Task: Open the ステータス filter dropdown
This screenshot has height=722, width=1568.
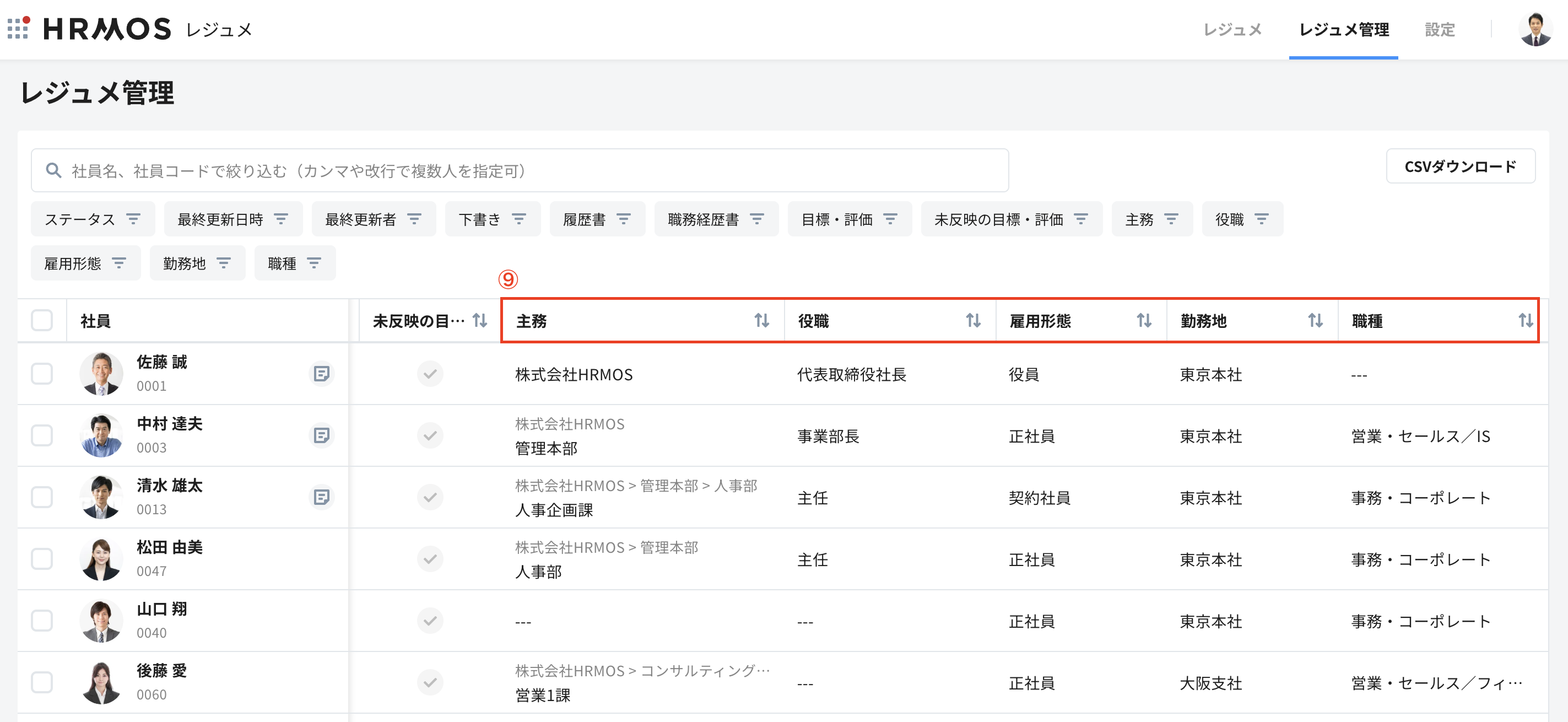Action: tap(93, 219)
